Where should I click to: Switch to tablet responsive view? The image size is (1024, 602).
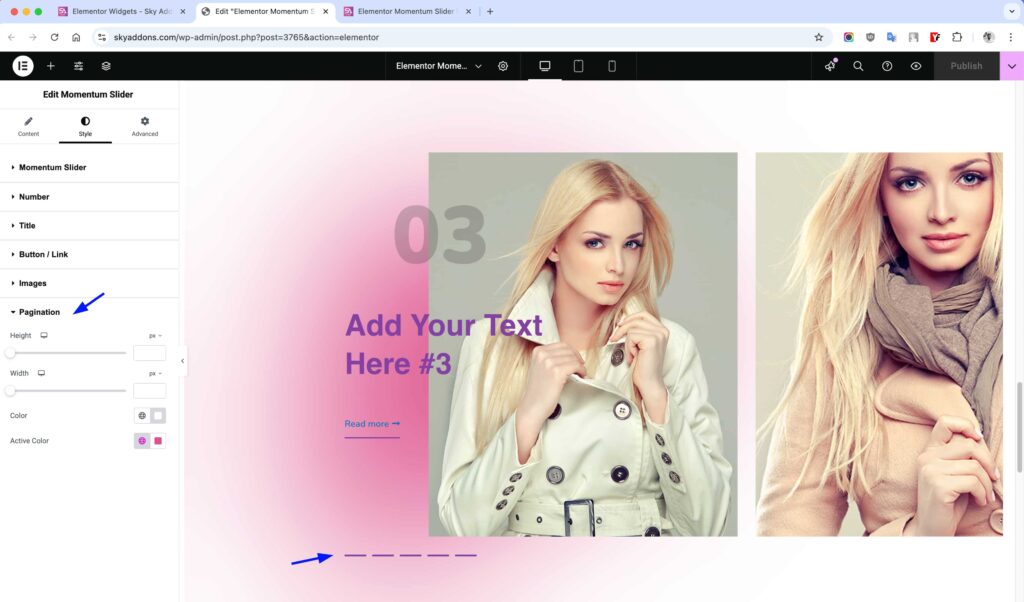578,66
